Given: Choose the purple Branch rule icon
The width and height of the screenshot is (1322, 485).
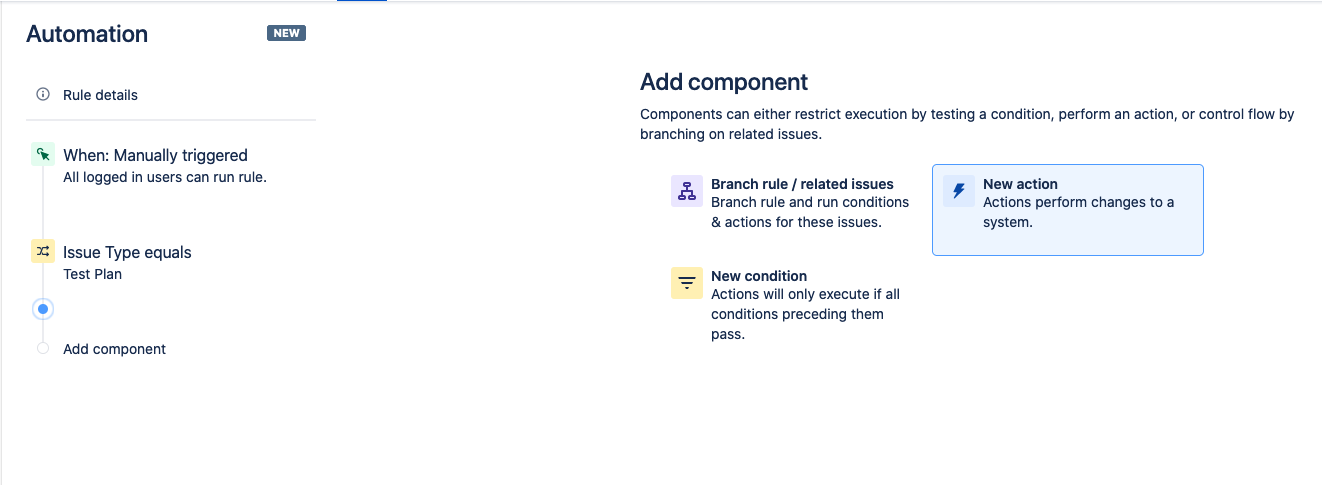Looking at the screenshot, I should click(x=687, y=191).
